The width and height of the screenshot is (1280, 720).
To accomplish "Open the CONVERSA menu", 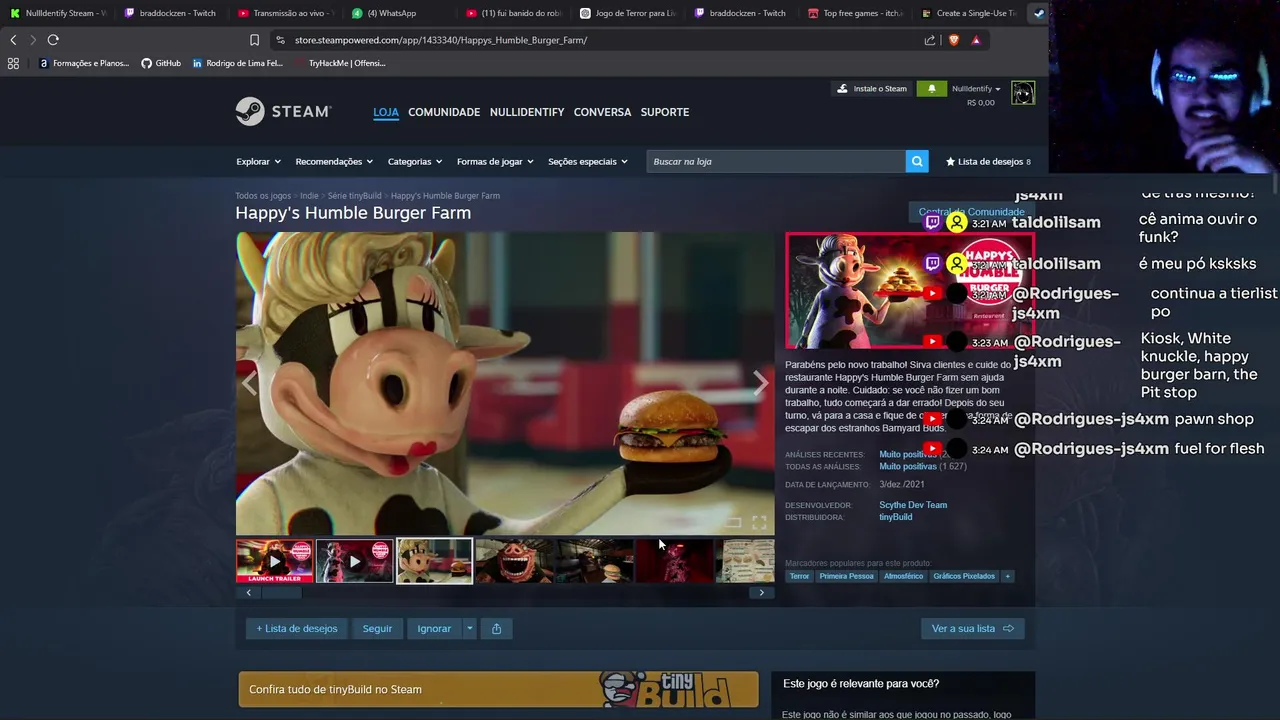I will [602, 112].
